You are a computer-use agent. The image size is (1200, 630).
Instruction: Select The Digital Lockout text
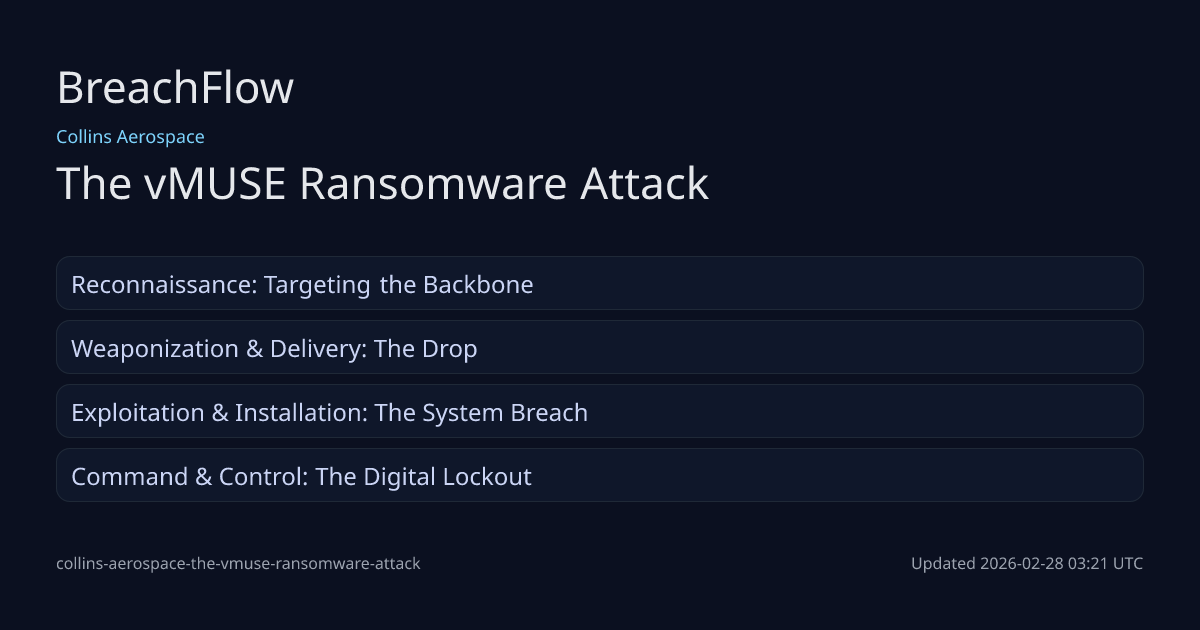[x=423, y=477]
